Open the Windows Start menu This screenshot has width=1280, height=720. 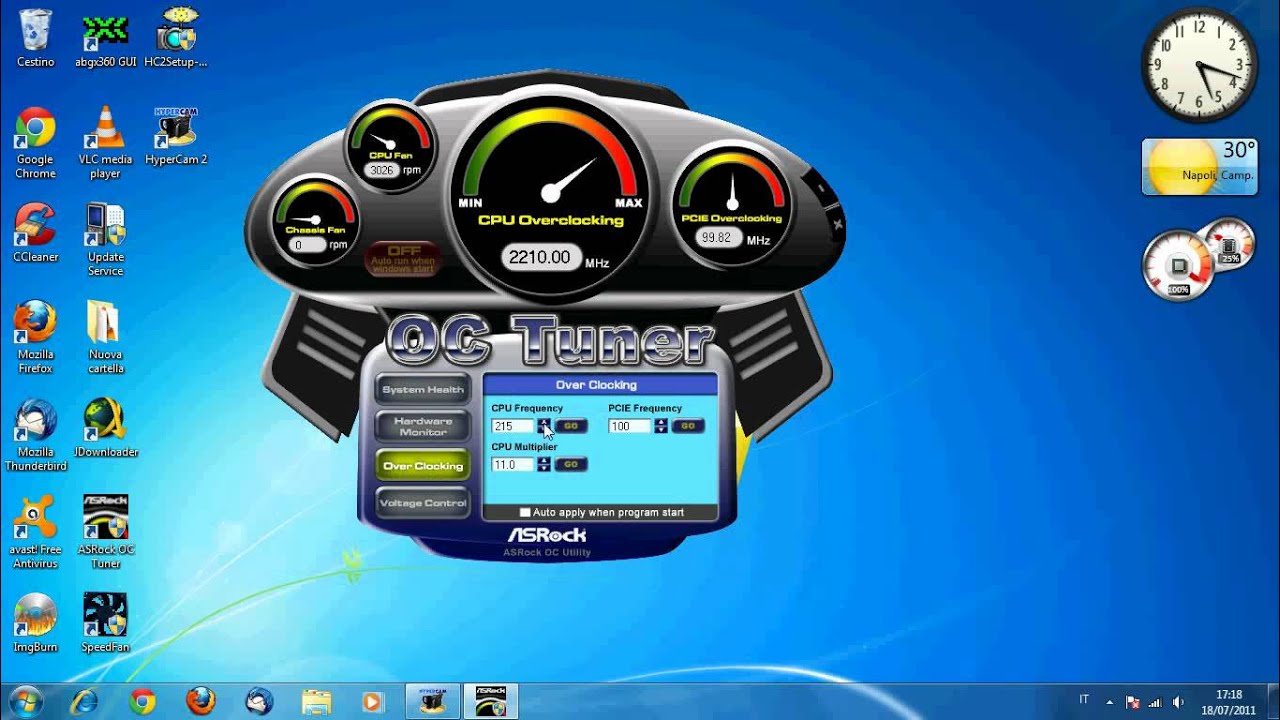26,701
